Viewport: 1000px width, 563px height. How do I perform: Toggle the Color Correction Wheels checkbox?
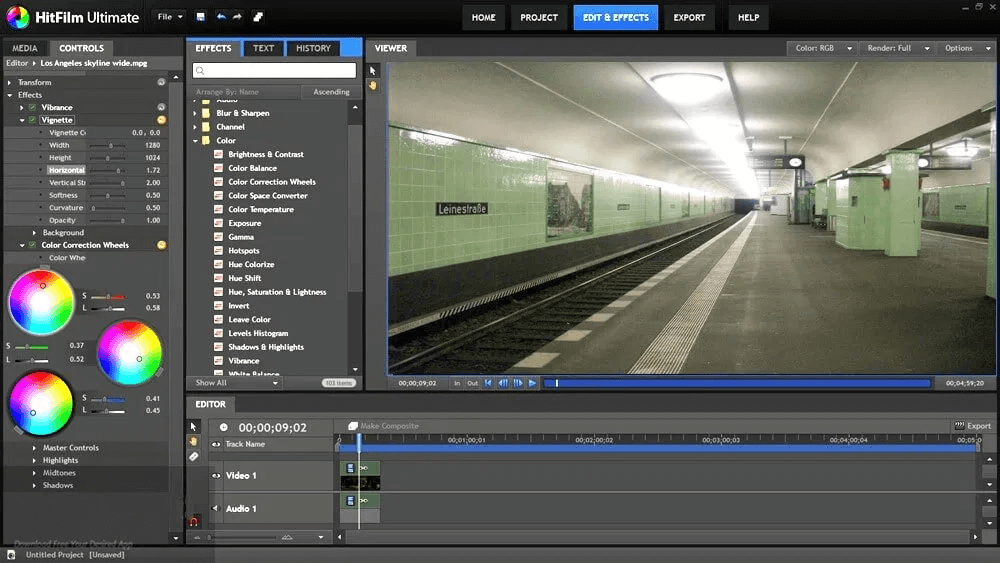click(x=33, y=245)
